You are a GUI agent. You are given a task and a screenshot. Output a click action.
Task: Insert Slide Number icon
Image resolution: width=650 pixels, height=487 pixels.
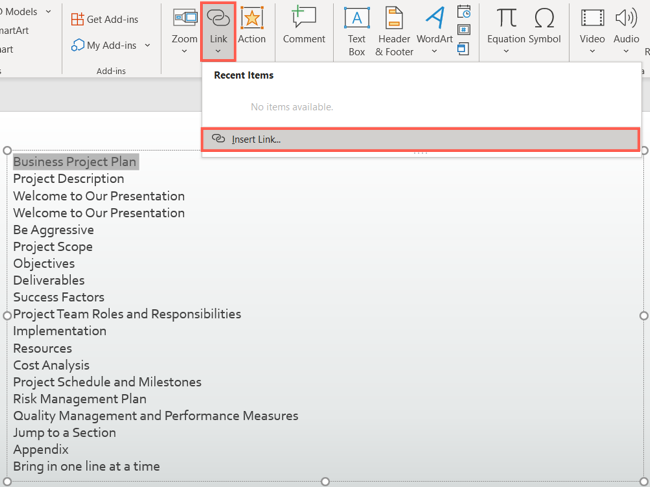tap(463, 30)
